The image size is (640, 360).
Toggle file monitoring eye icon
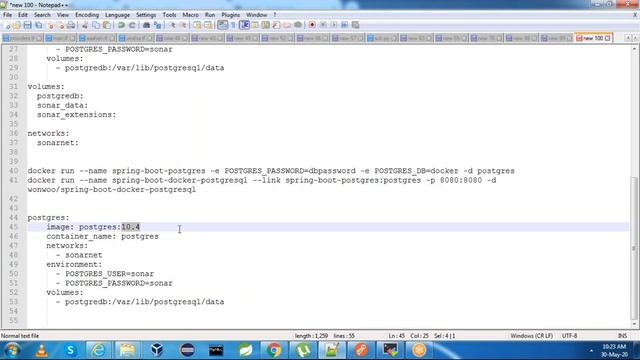pos(298,25)
